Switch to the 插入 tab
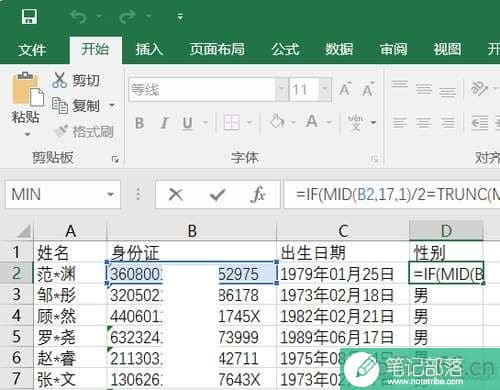 click(x=149, y=50)
